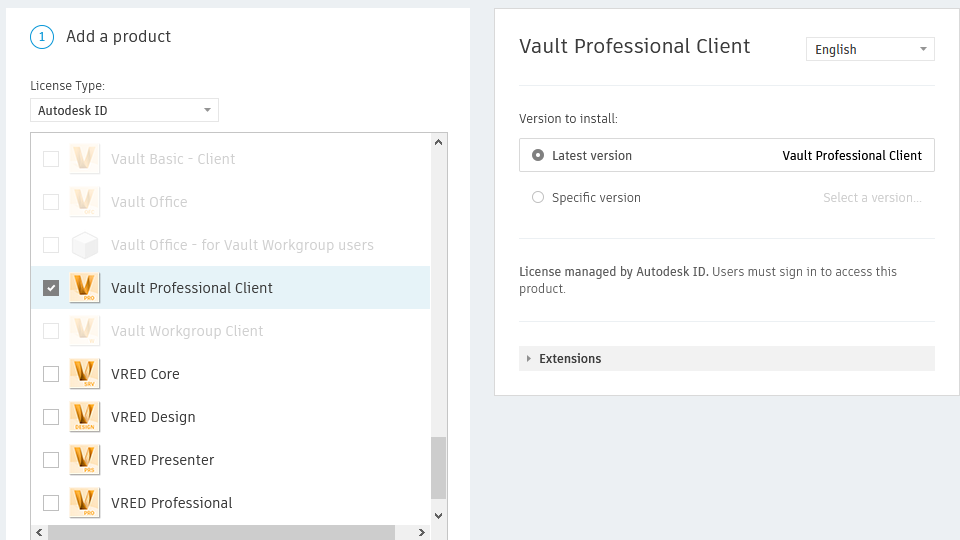The height and width of the screenshot is (540, 960).
Task: Click the VRED Presenter product icon
Action: [x=85, y=460]
